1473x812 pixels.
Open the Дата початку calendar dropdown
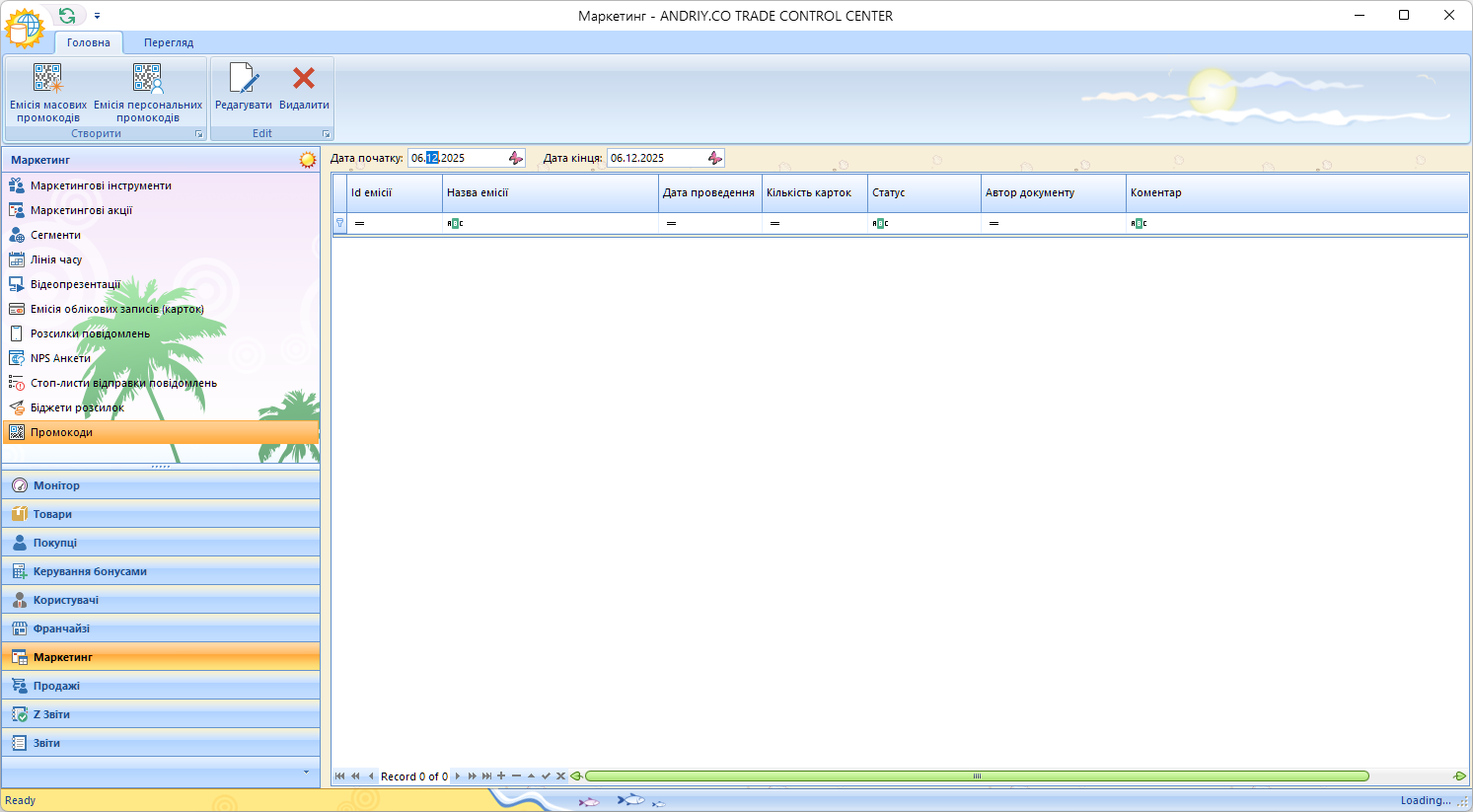coord(515,158)
